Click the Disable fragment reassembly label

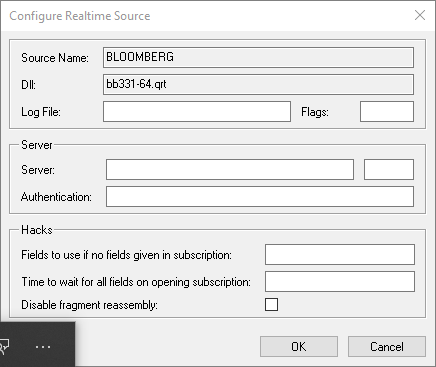[89, 305]
